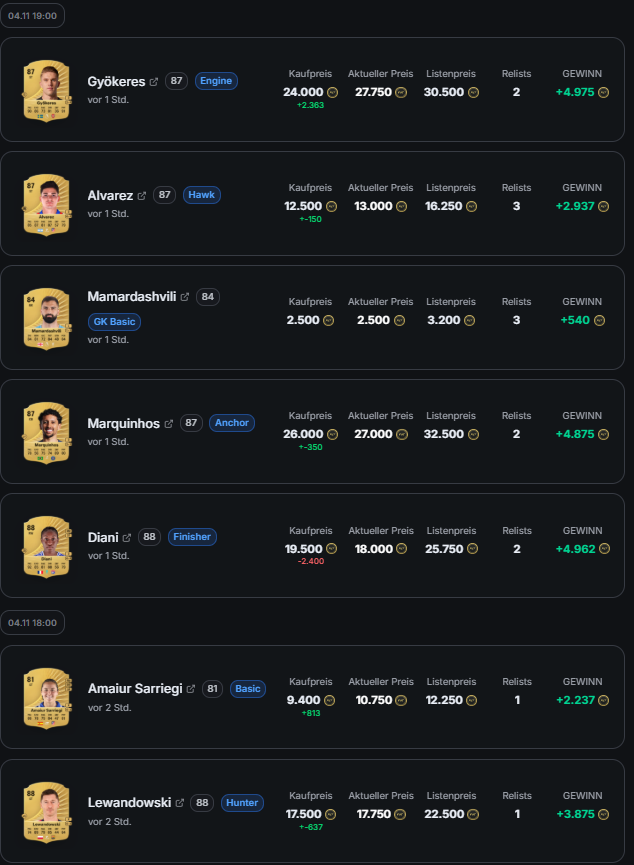Select the GK Basic badge for Mamardashvili
This screenshot has width=634, height=865.
tap(114, 322)
